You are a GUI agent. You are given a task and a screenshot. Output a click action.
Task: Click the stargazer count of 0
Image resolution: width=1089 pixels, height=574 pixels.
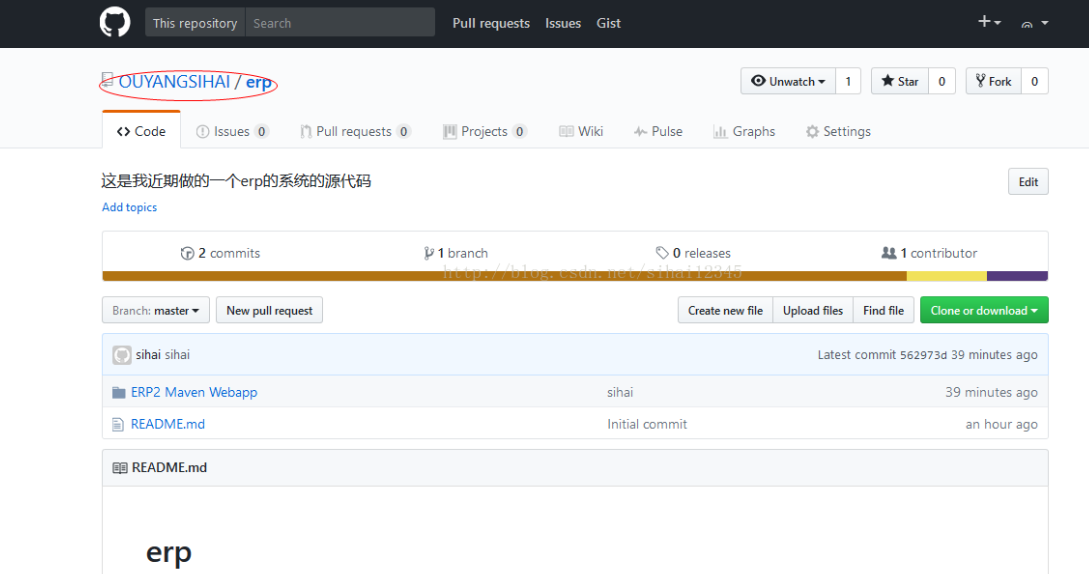(x=942, y=81)
